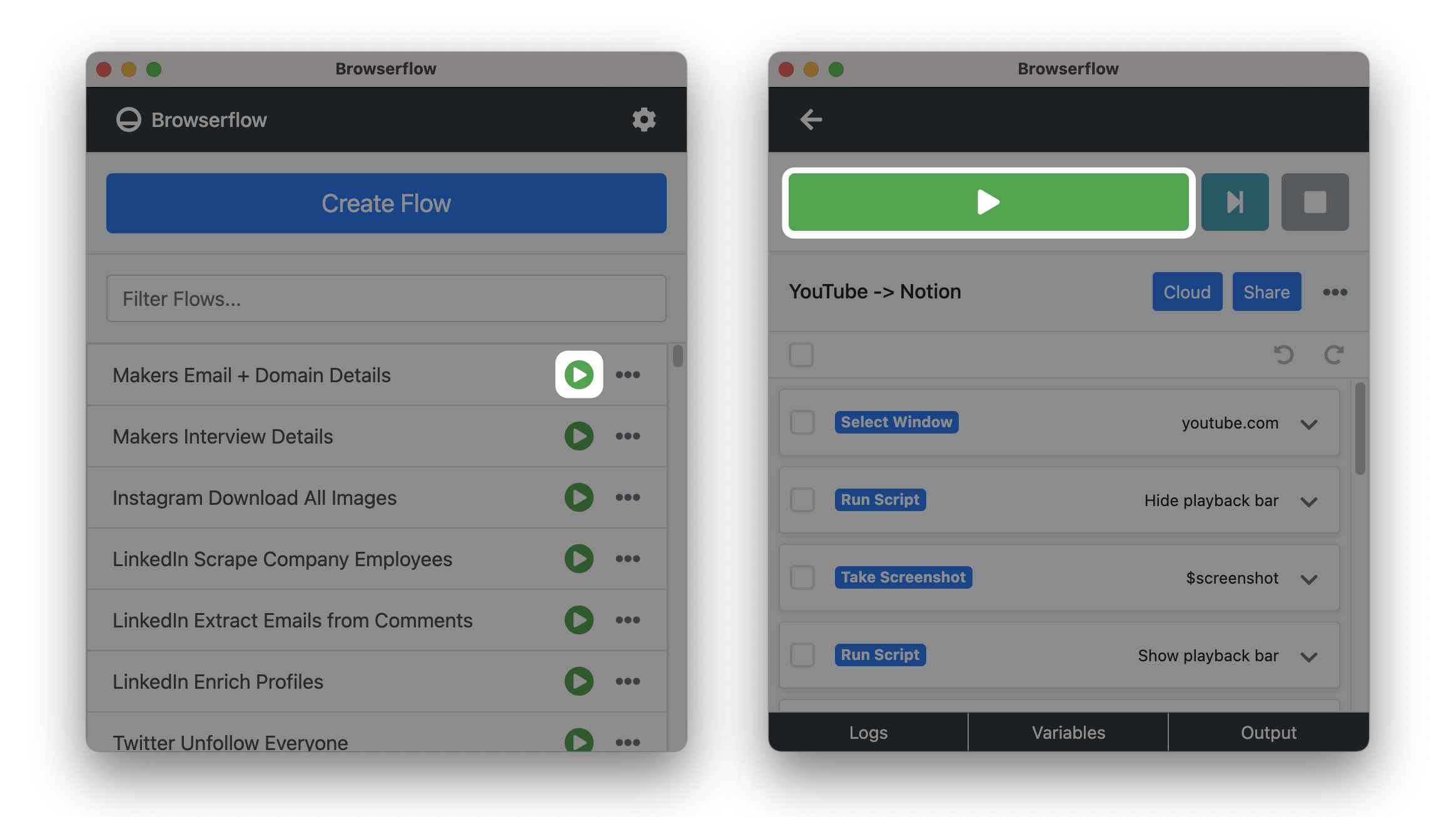This screenshot has height=817, width=1456.
Task: Check the Show playback bar step checkbox
Action: [802, 655]
